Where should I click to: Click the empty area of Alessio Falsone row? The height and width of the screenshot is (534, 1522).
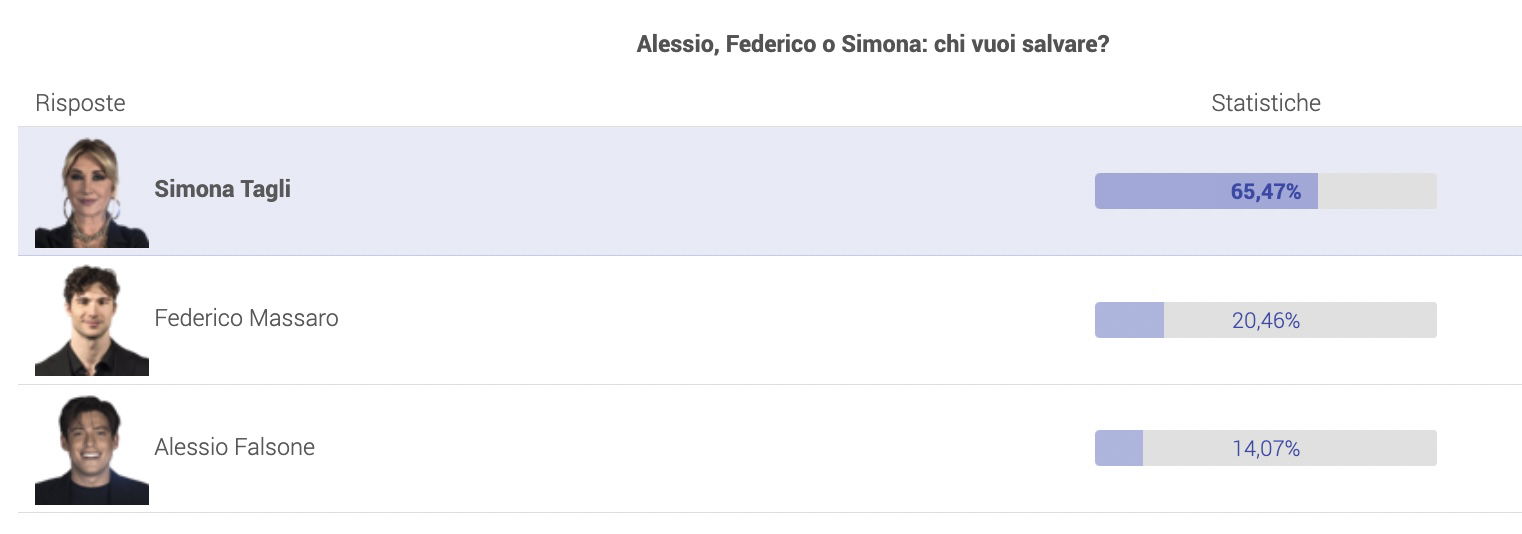pos(700,449)
